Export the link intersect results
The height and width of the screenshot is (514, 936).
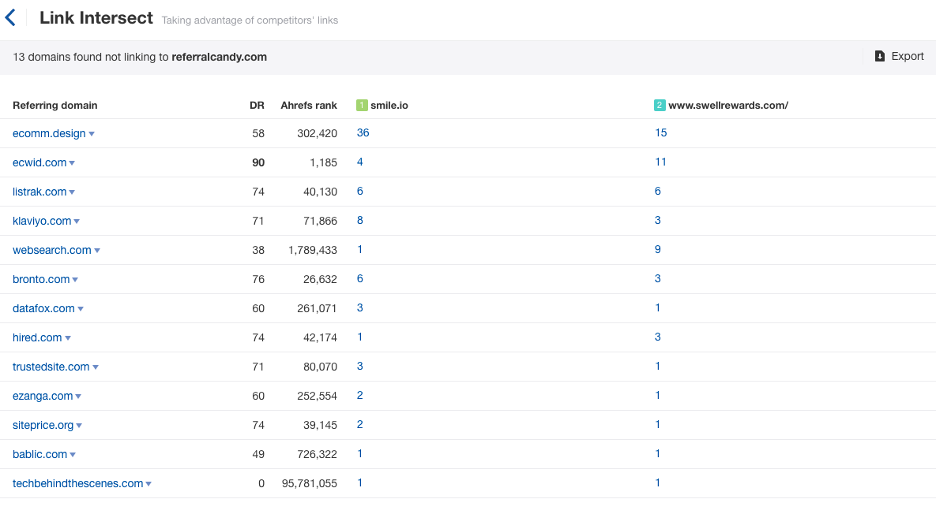point(899,56)
